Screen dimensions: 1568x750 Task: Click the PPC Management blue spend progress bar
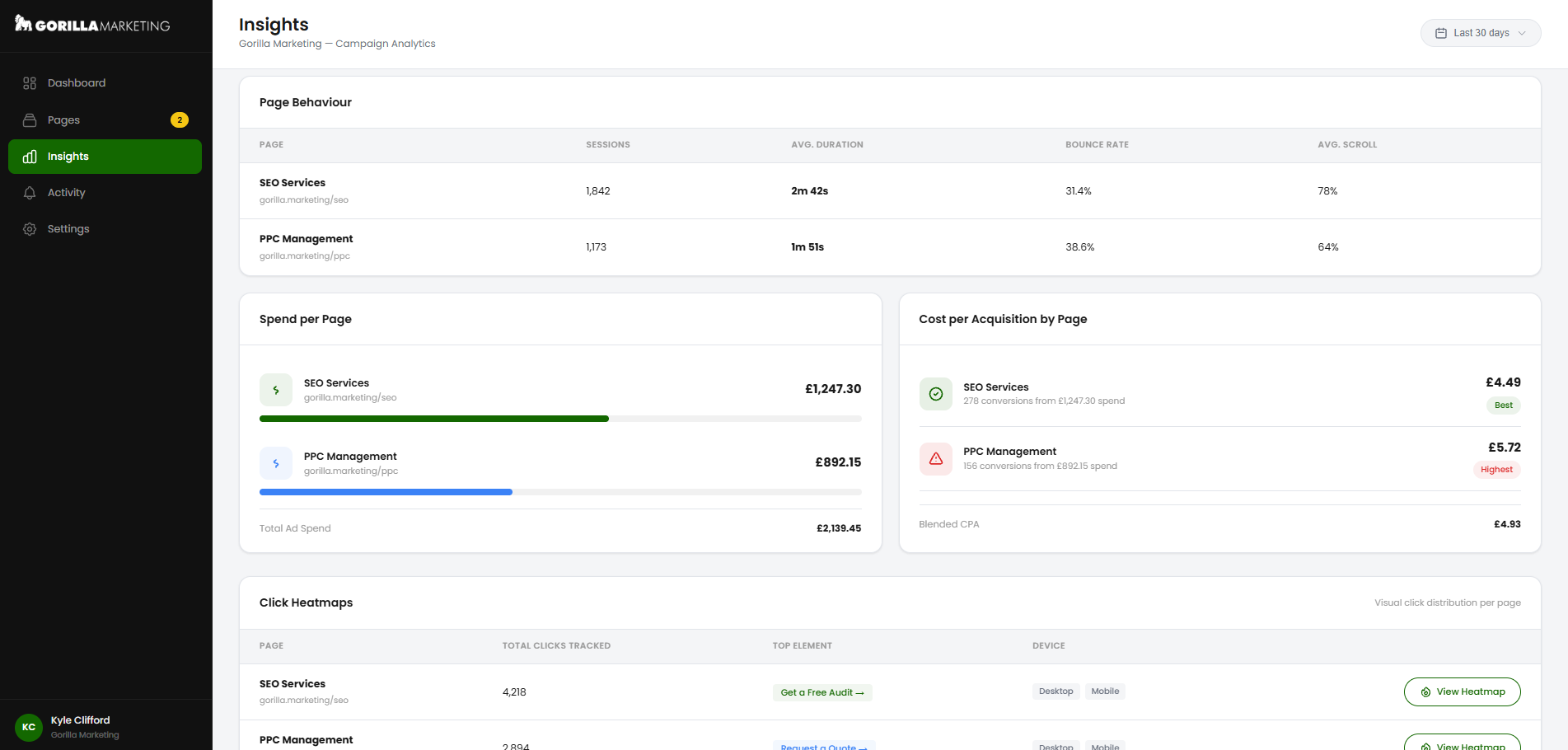click(x=386, y=492)
